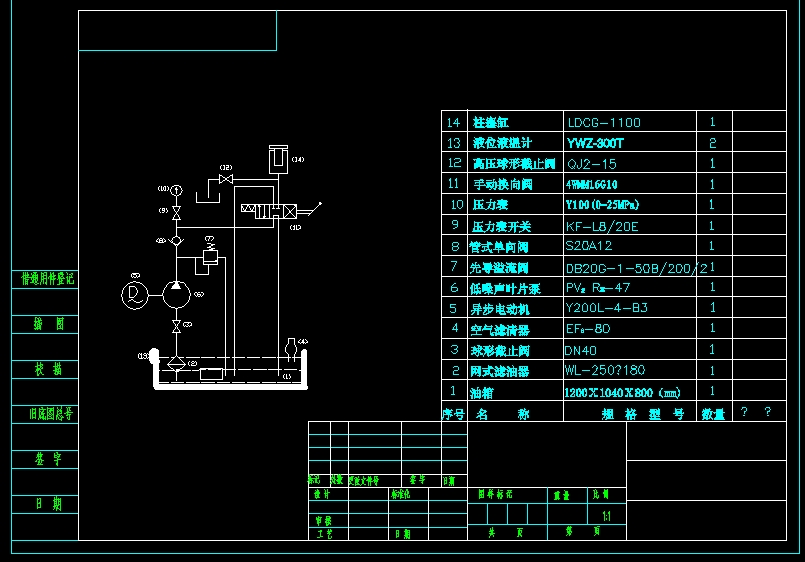805x562 pixels.
Task: Select the electric motor symbol beside the pump
Action: [134, 294]
